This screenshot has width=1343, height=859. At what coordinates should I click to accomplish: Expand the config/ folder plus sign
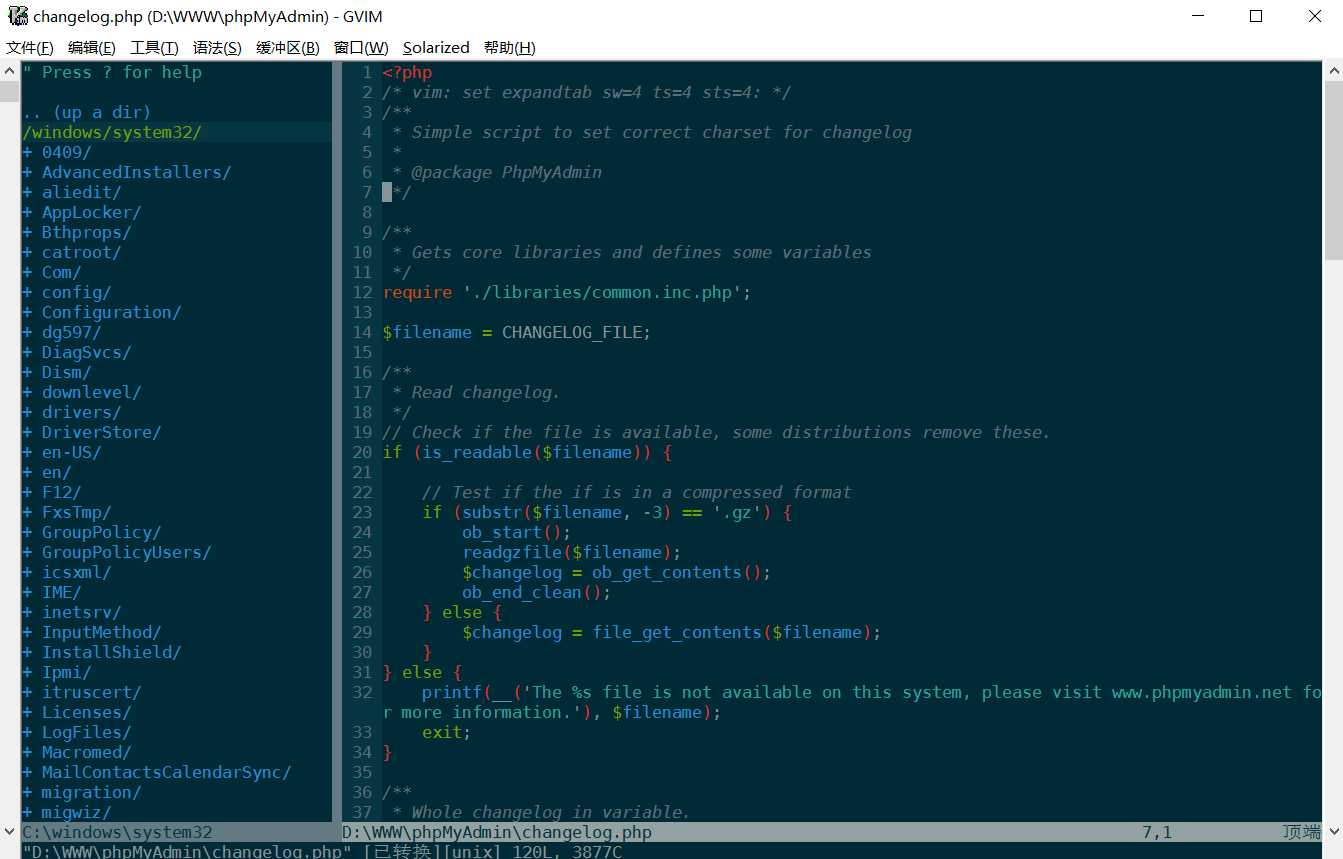(x=27, y=292)
